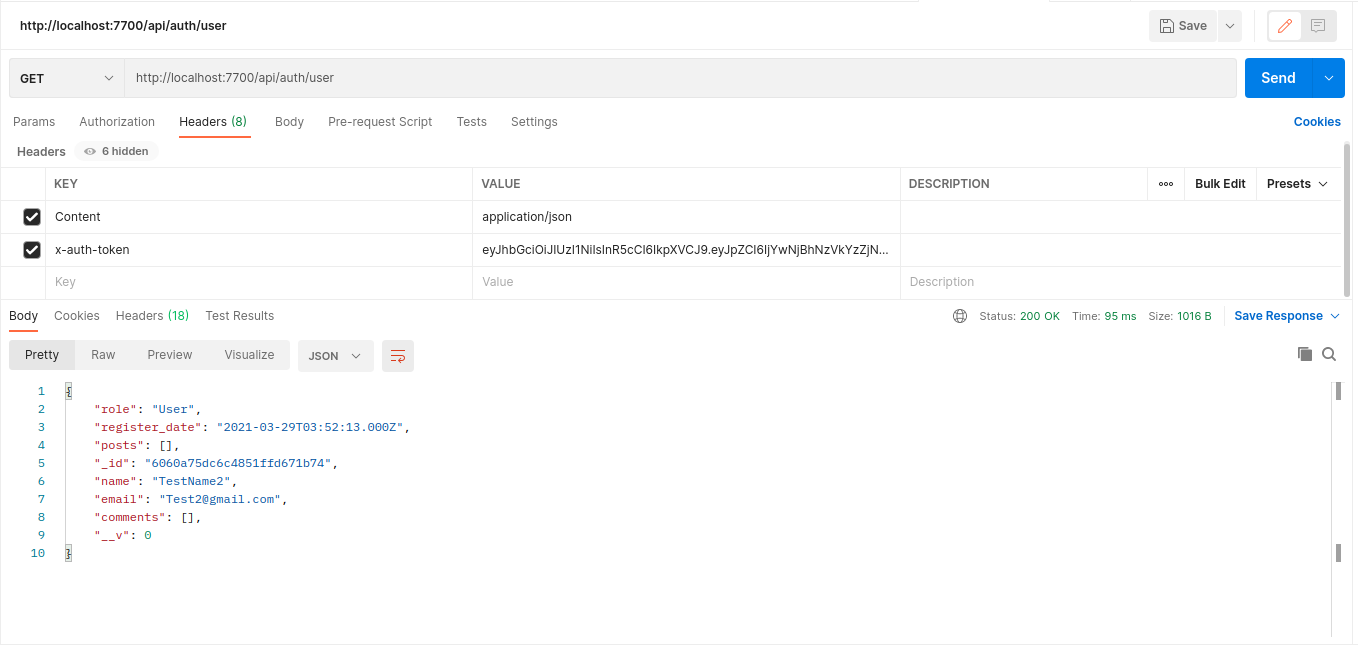Select the Preview view mode
The height and width of the screenshot is (648, 1358).
[170, 355]
